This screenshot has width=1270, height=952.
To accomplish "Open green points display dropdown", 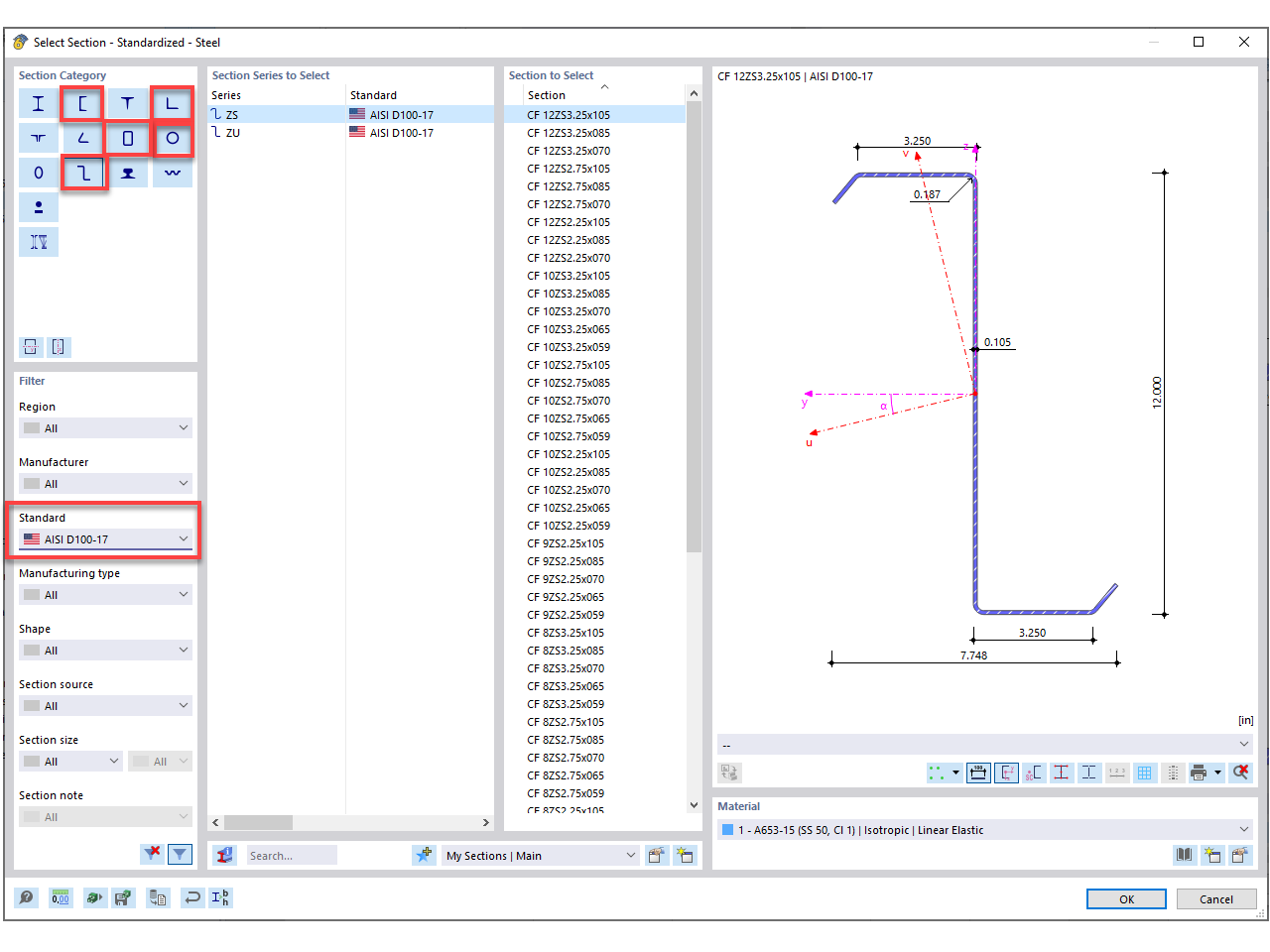I will [x=955, y=773].
